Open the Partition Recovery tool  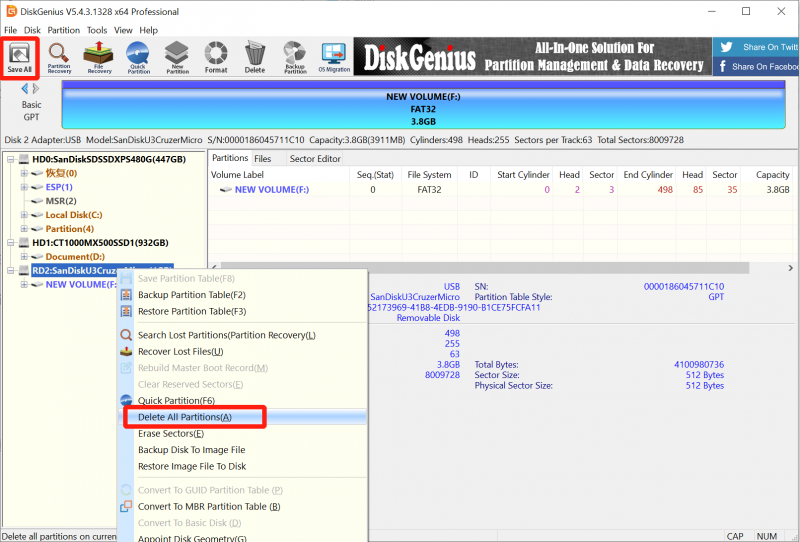(59, 57)
